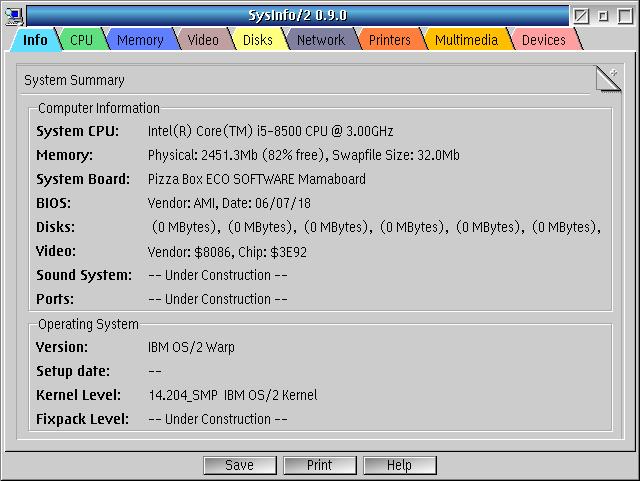This screenshot has width=640, height=481.
Task: Select the 'Version:' label
Action: click(62, 347)
